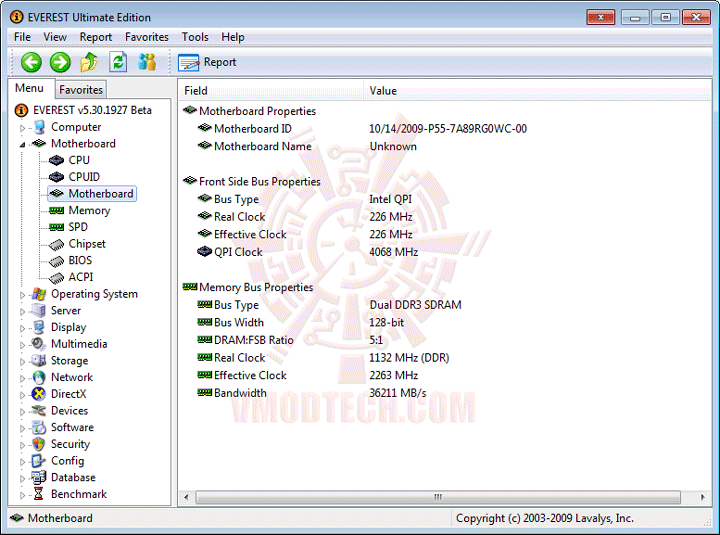Open the View menu
The width and height of the screenshot is (720, 535).
pos(55,37)
